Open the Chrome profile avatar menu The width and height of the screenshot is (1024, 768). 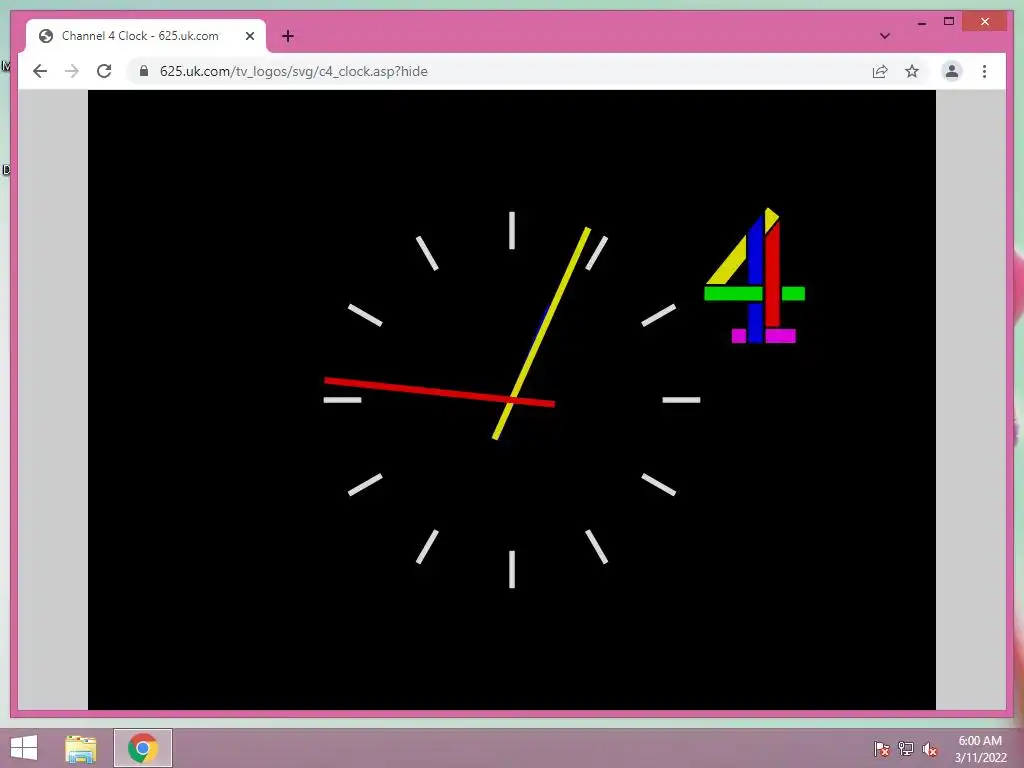[952, 71]
